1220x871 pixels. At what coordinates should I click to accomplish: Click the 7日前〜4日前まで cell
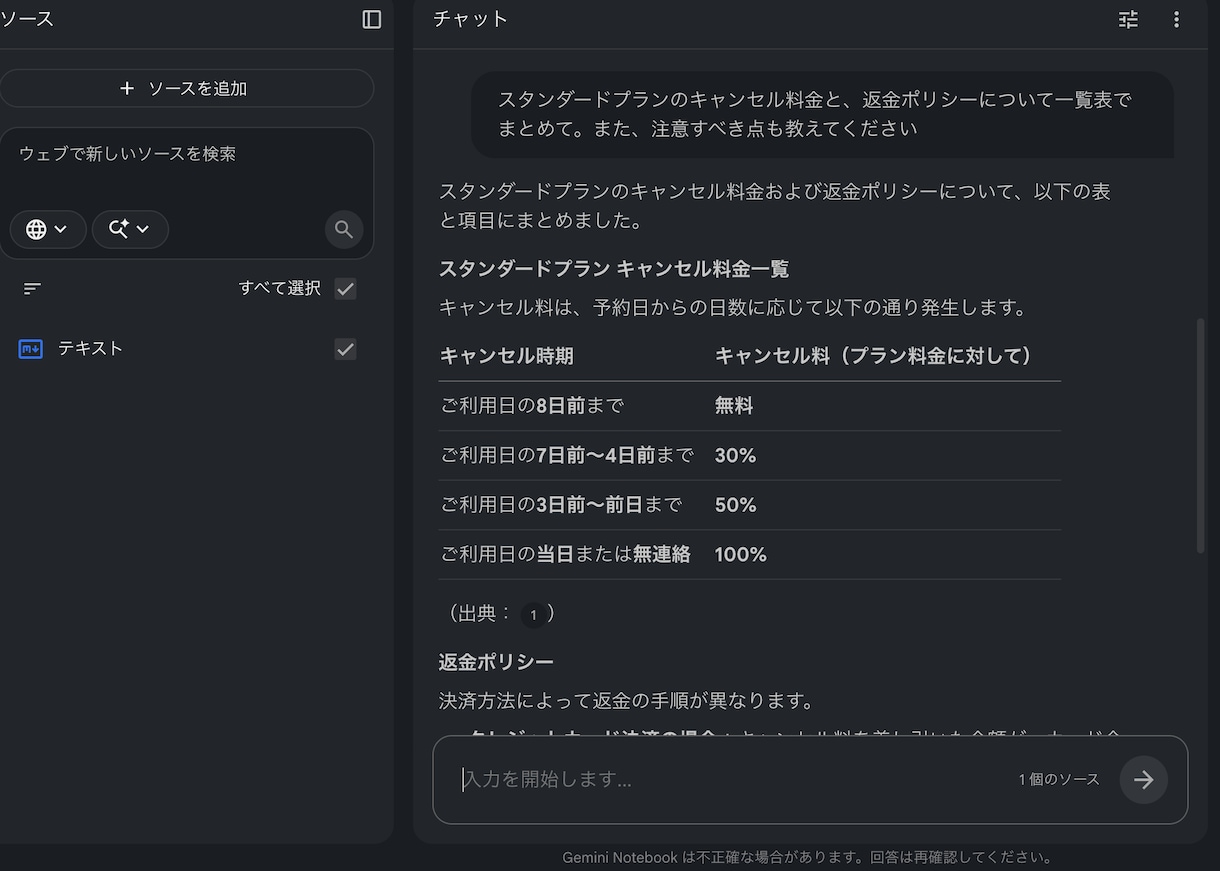coord(567,456)
